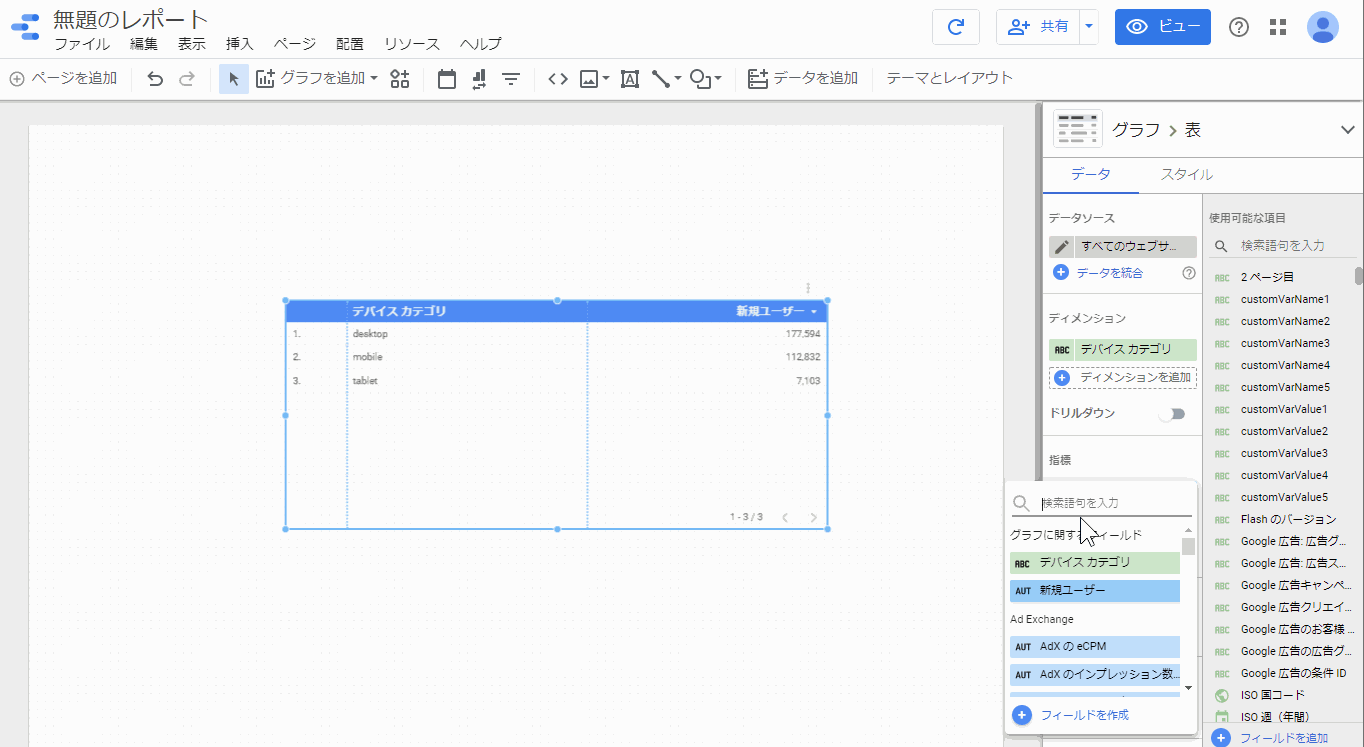Click the table chart type icon

point(1078,129)
